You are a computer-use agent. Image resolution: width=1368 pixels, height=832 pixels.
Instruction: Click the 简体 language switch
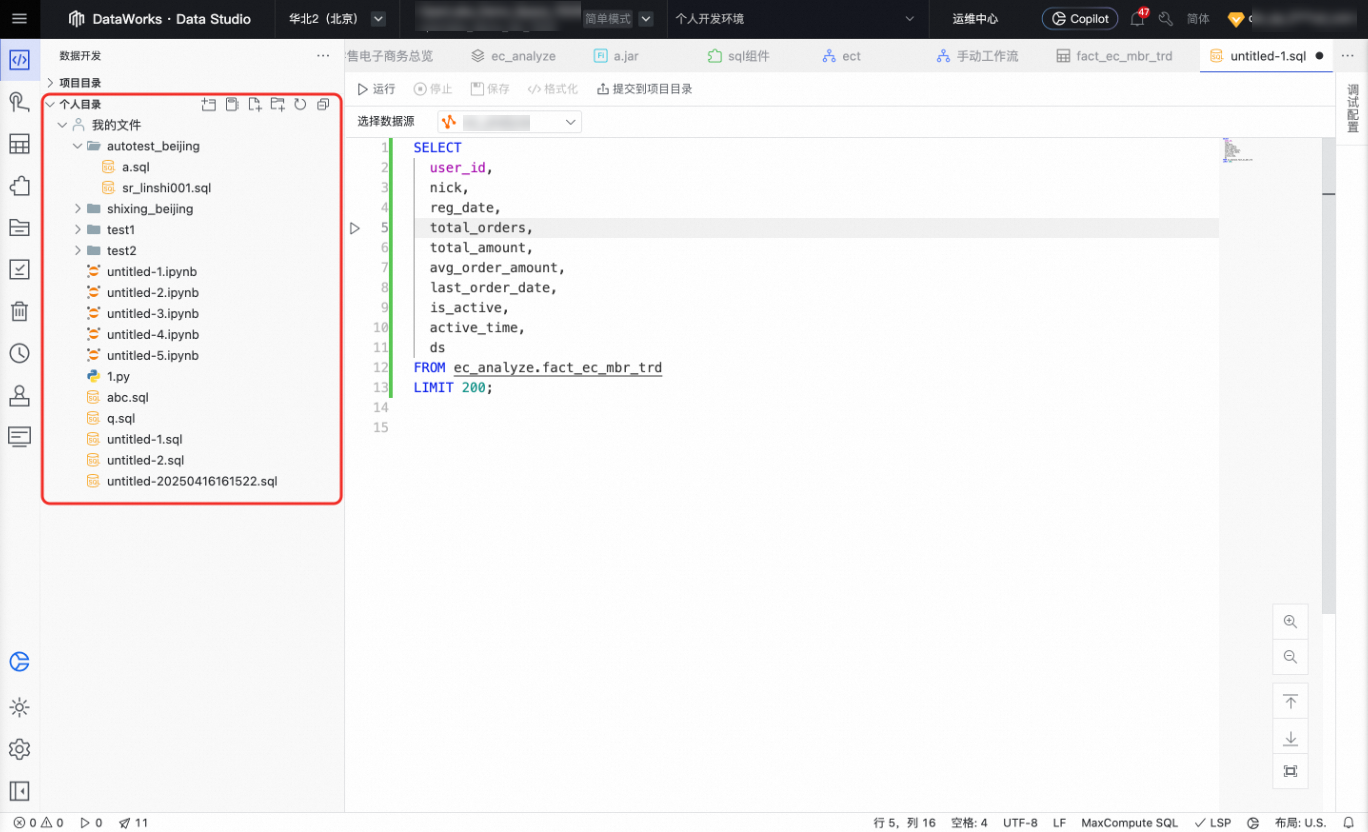coord(1197,19)
